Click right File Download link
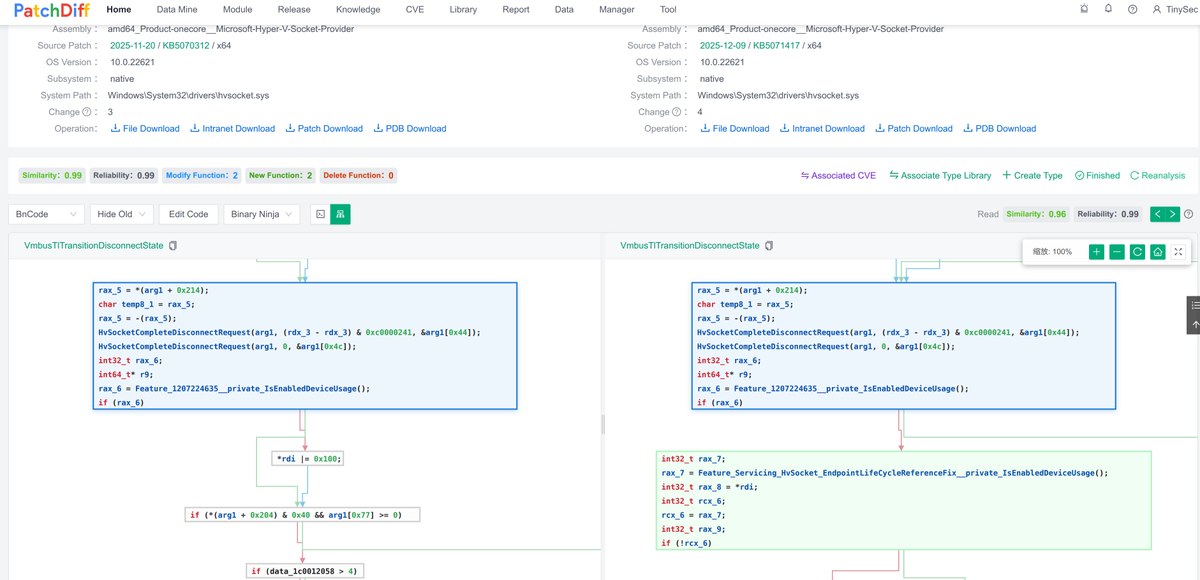Image resolution: width=1200 pixels, height=580 pixels. pyautogui.click(x=734, y=128)
